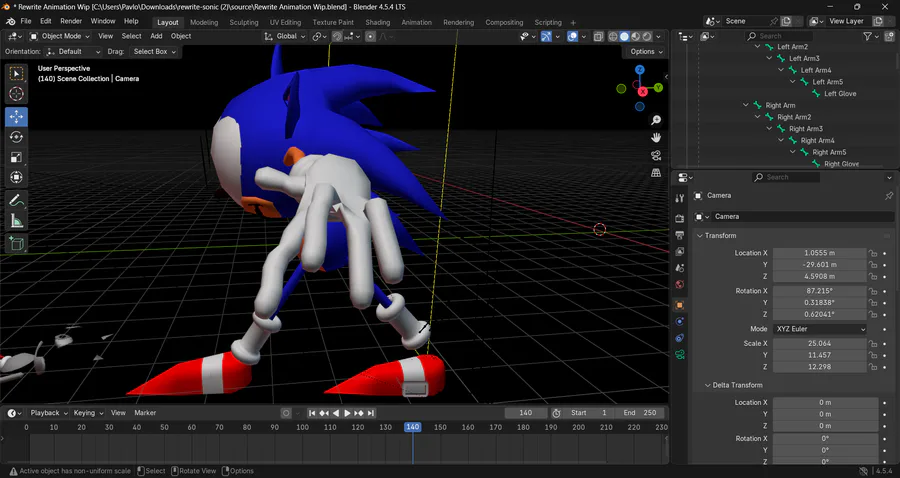Open the Marker menu in timeline

tap(145, 413)
